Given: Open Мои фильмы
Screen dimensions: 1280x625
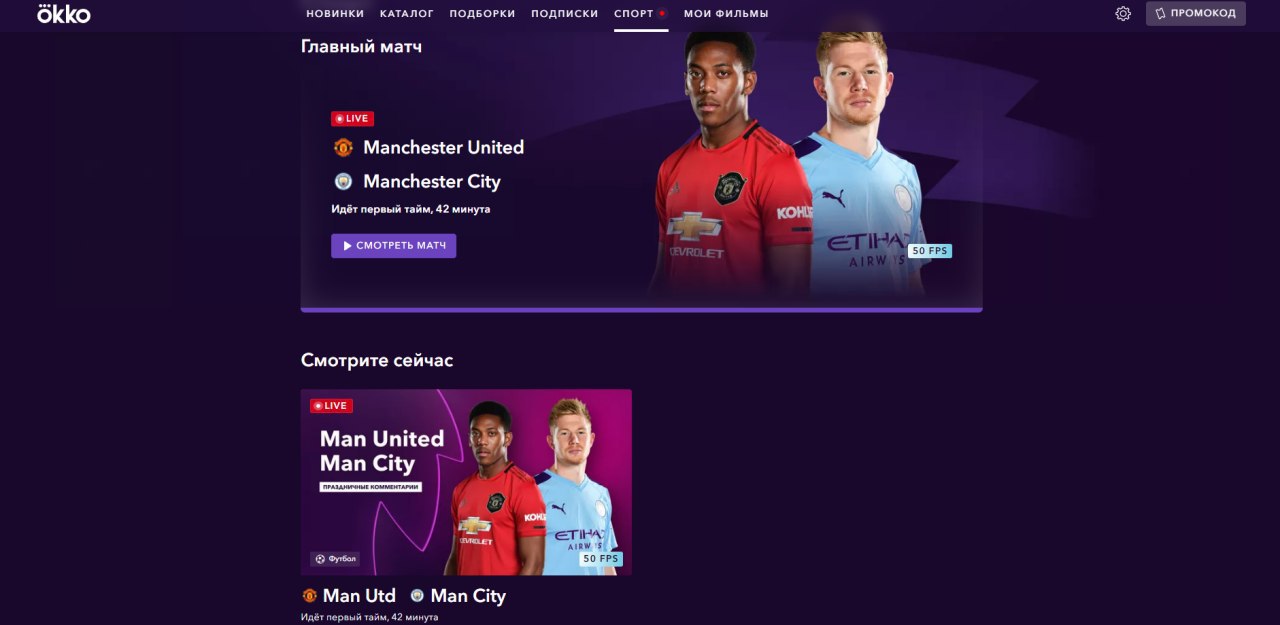Looking at the screenshot, I should 726,14.
